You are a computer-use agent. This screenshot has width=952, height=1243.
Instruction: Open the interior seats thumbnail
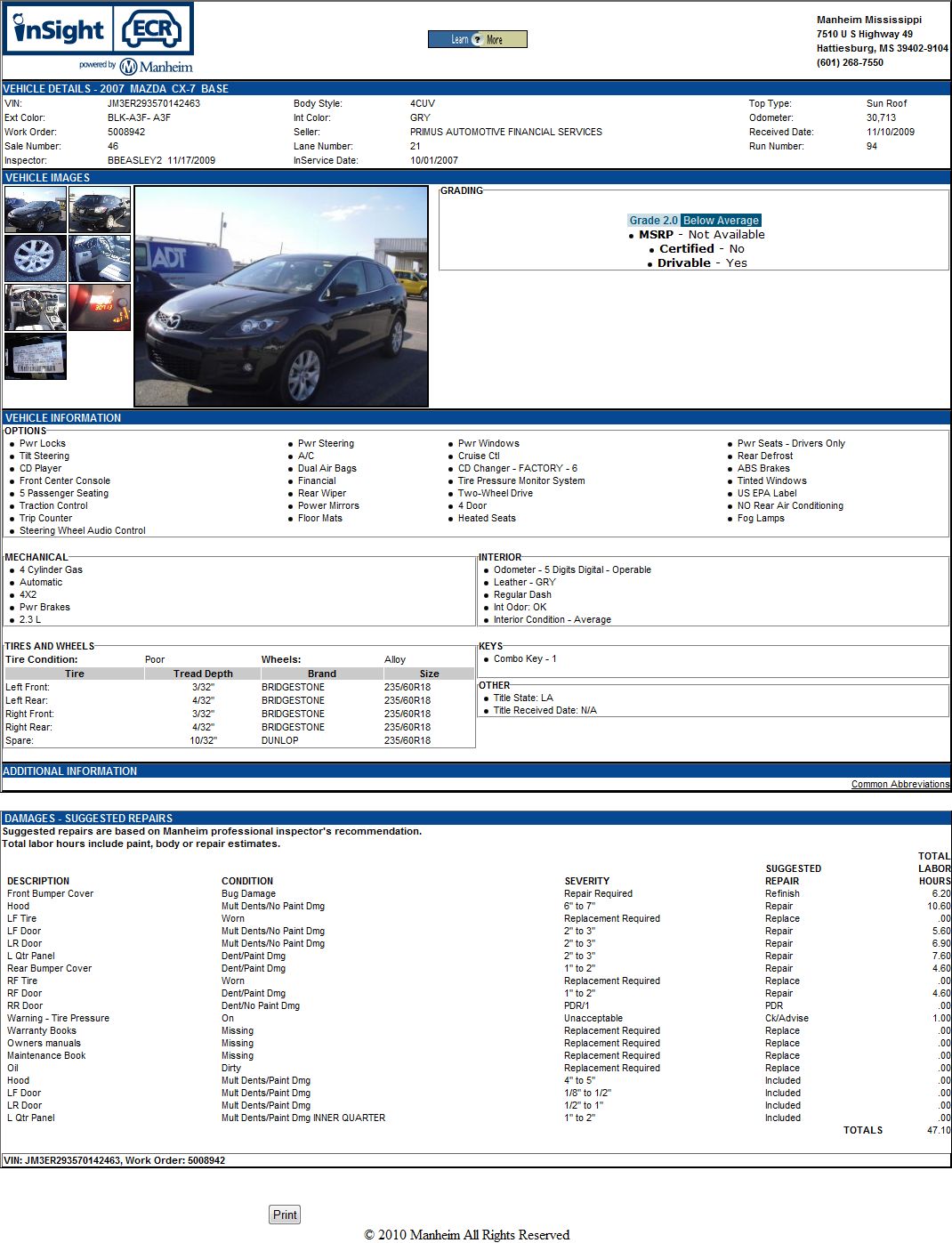[x=100, y=258]
